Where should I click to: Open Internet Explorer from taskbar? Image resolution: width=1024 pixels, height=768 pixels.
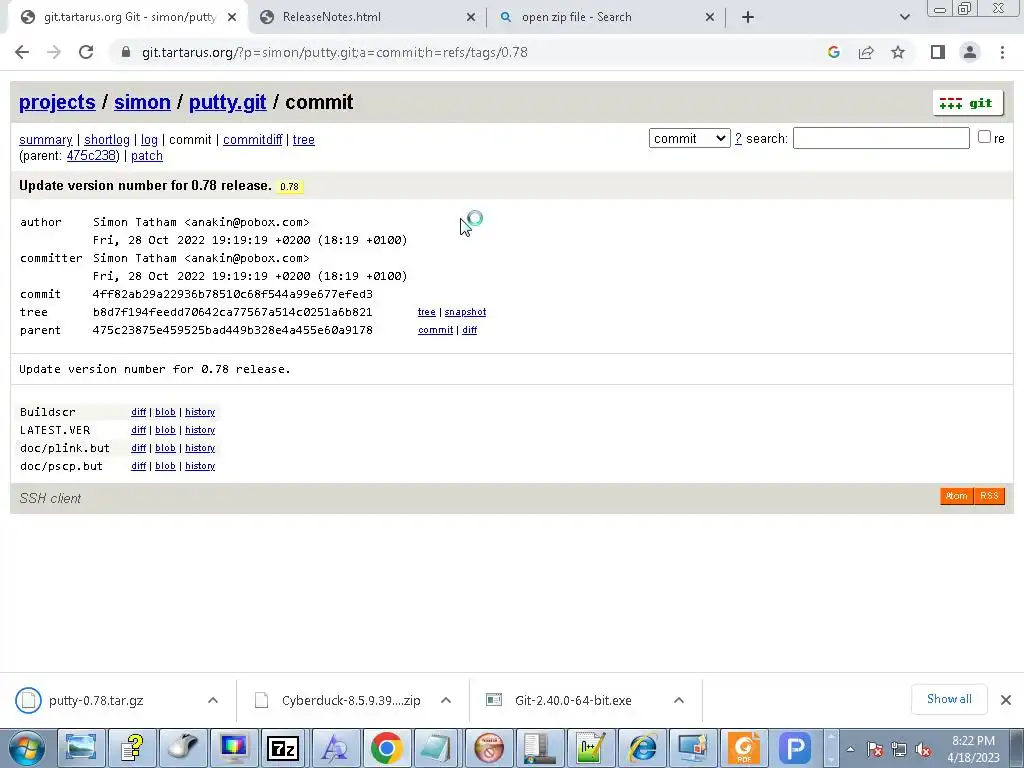[642, 748]
